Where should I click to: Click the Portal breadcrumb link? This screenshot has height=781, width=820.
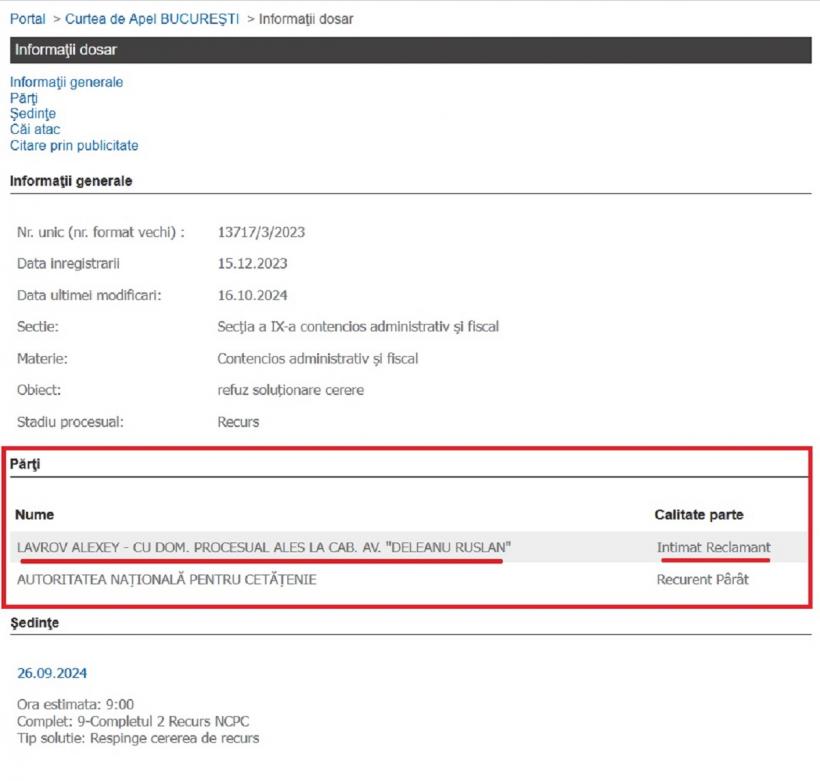pyautogui.click(x=28, y=19)
